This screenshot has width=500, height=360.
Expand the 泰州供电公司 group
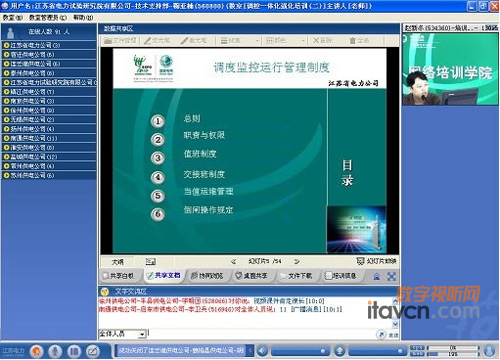(x=6, y=73)
